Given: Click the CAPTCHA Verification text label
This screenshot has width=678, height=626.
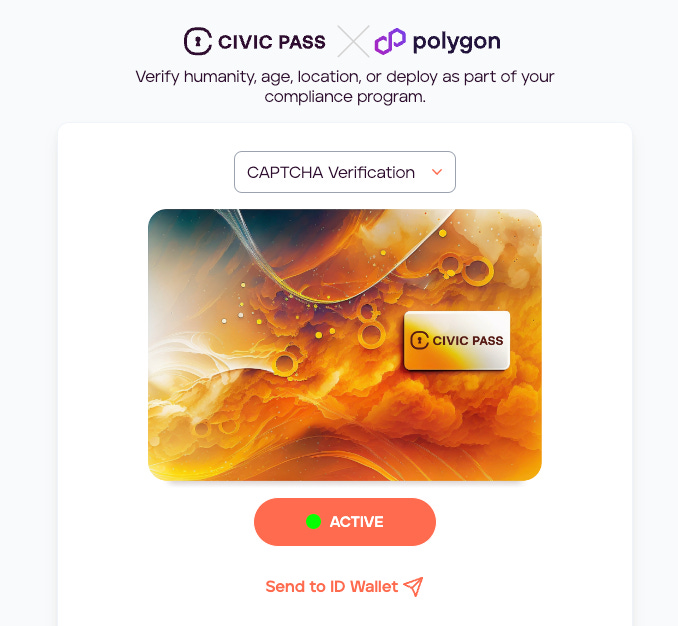Looking at the screenshot, I should pyautogui.click(x=331, y=172).
